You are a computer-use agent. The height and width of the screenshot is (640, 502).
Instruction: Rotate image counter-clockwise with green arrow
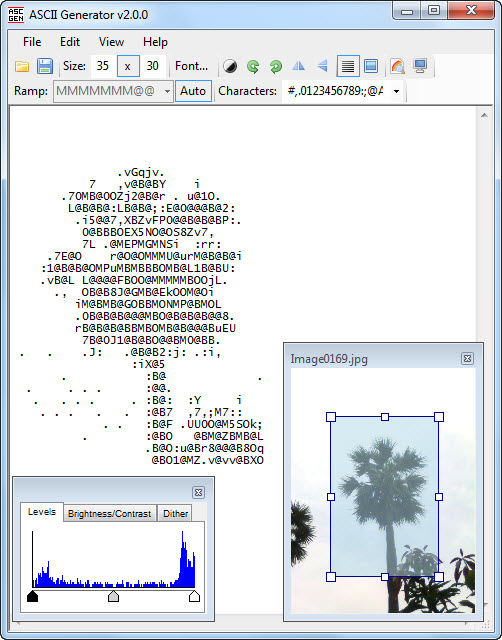253,66
